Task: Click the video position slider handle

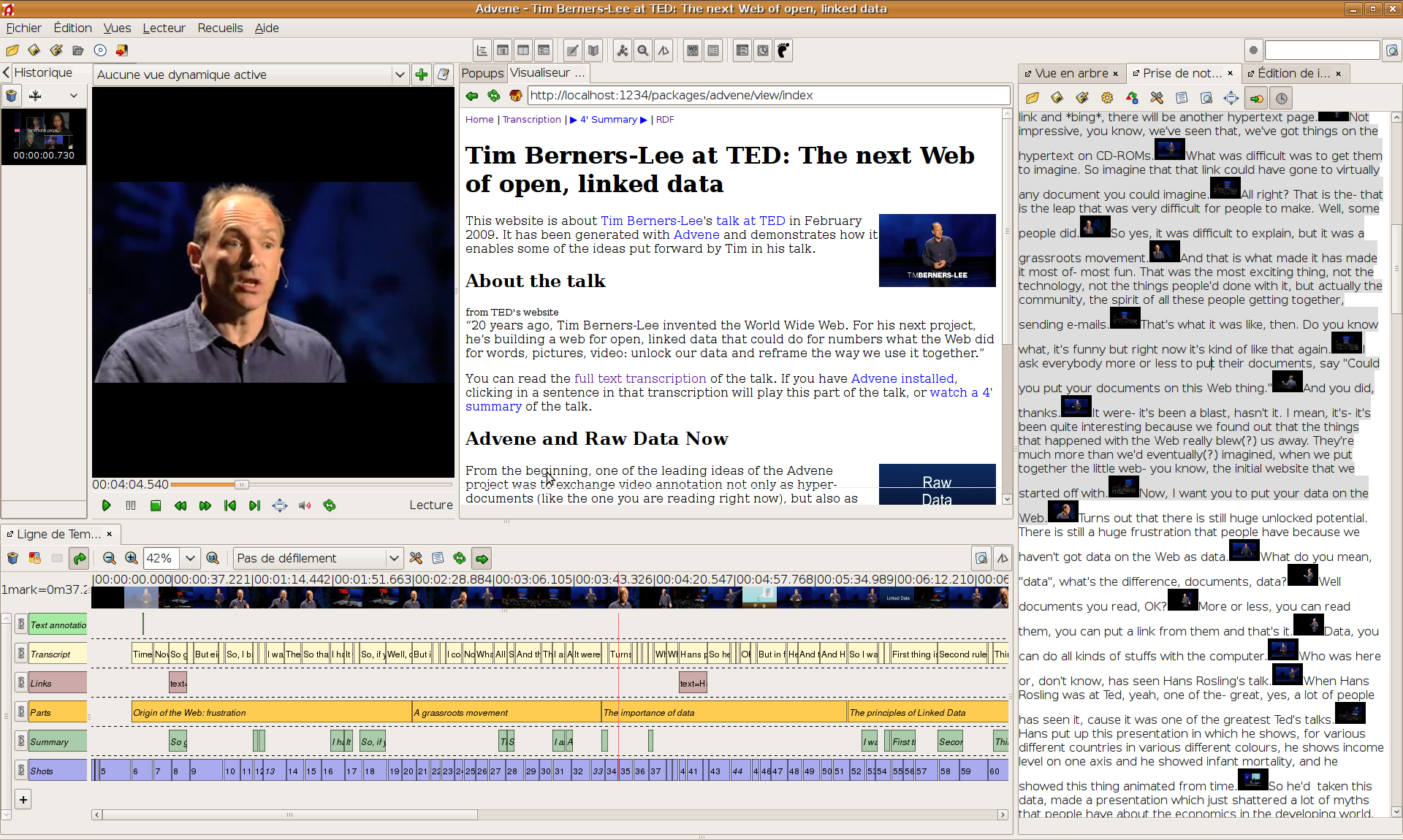Action: pyautogui.click(x=242, y=484)
